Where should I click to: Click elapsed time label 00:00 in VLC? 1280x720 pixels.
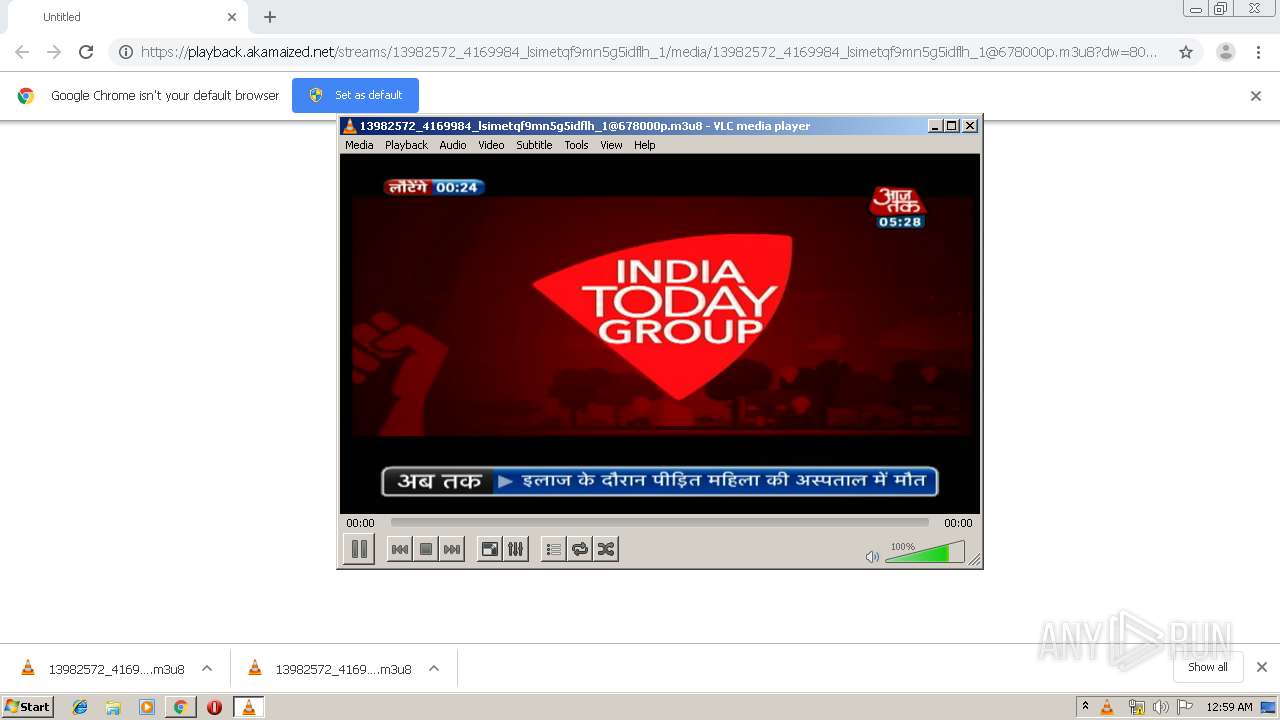pos(361,523)
